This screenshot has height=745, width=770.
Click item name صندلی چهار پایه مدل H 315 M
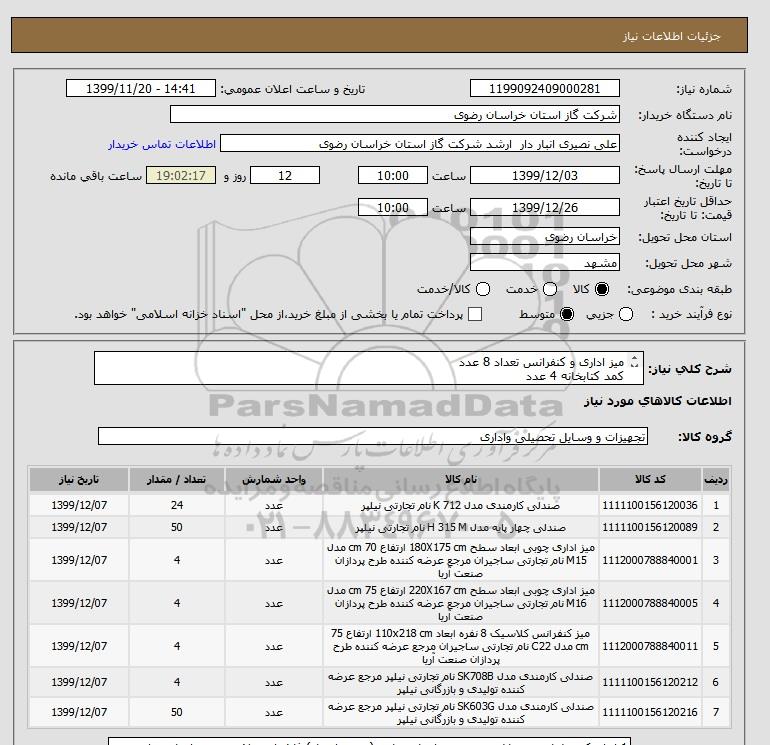(461, 527)
